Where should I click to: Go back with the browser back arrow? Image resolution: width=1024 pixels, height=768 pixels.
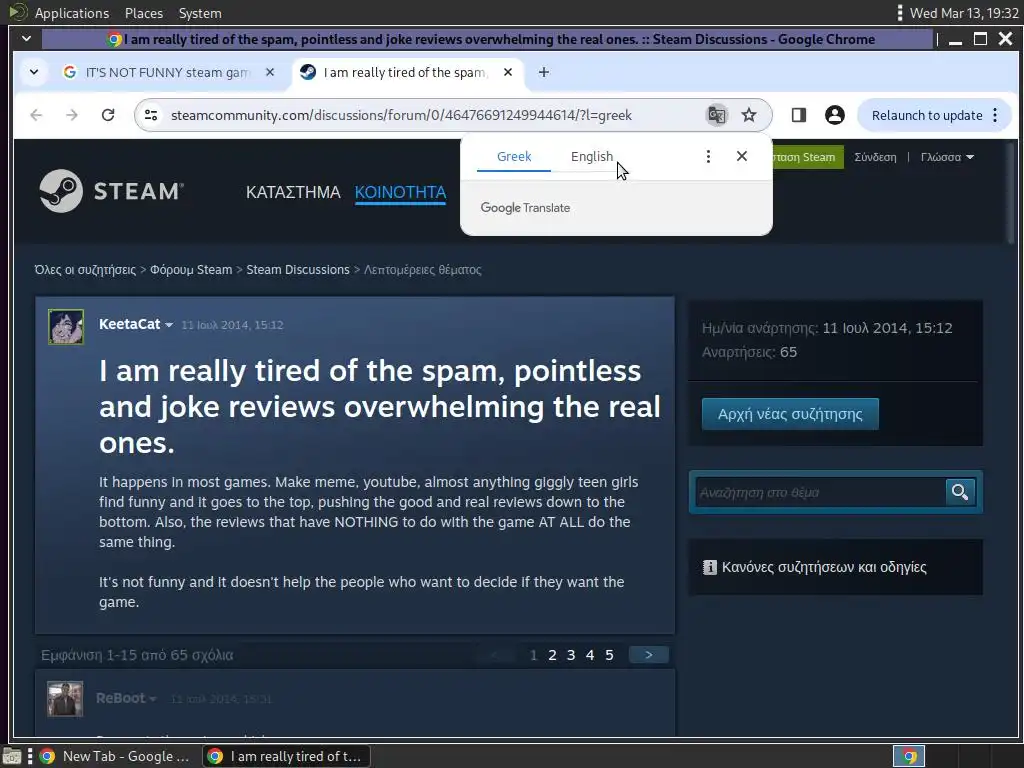click(x=37, y=115)
